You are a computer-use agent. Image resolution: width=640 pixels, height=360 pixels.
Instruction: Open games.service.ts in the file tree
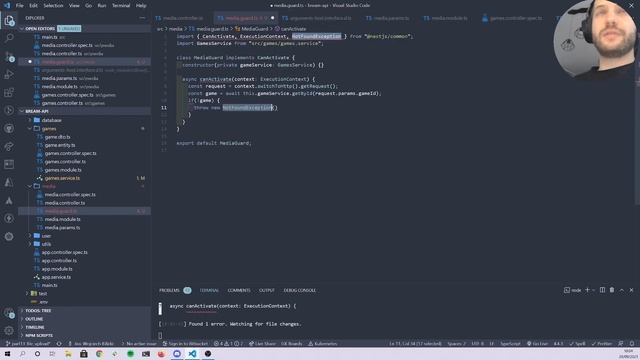(62, 178)
